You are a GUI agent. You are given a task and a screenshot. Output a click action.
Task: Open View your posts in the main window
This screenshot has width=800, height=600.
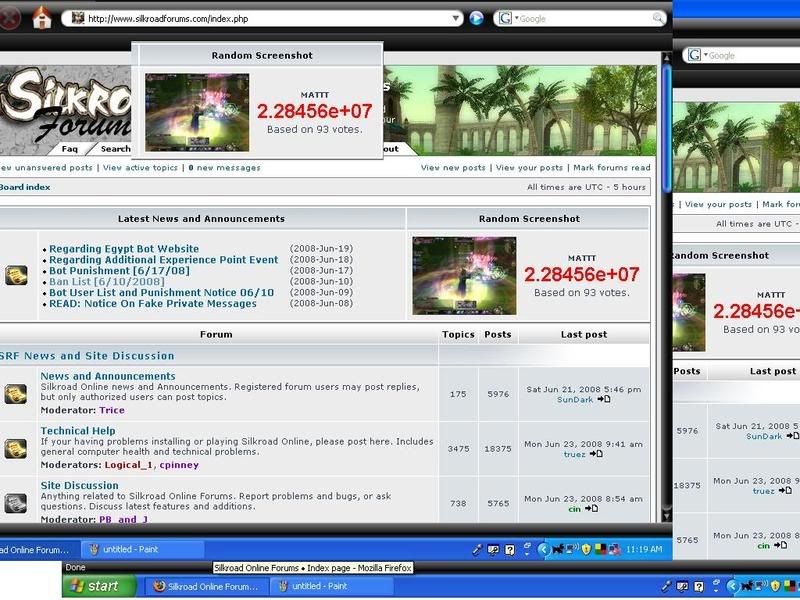pos(529,167)
